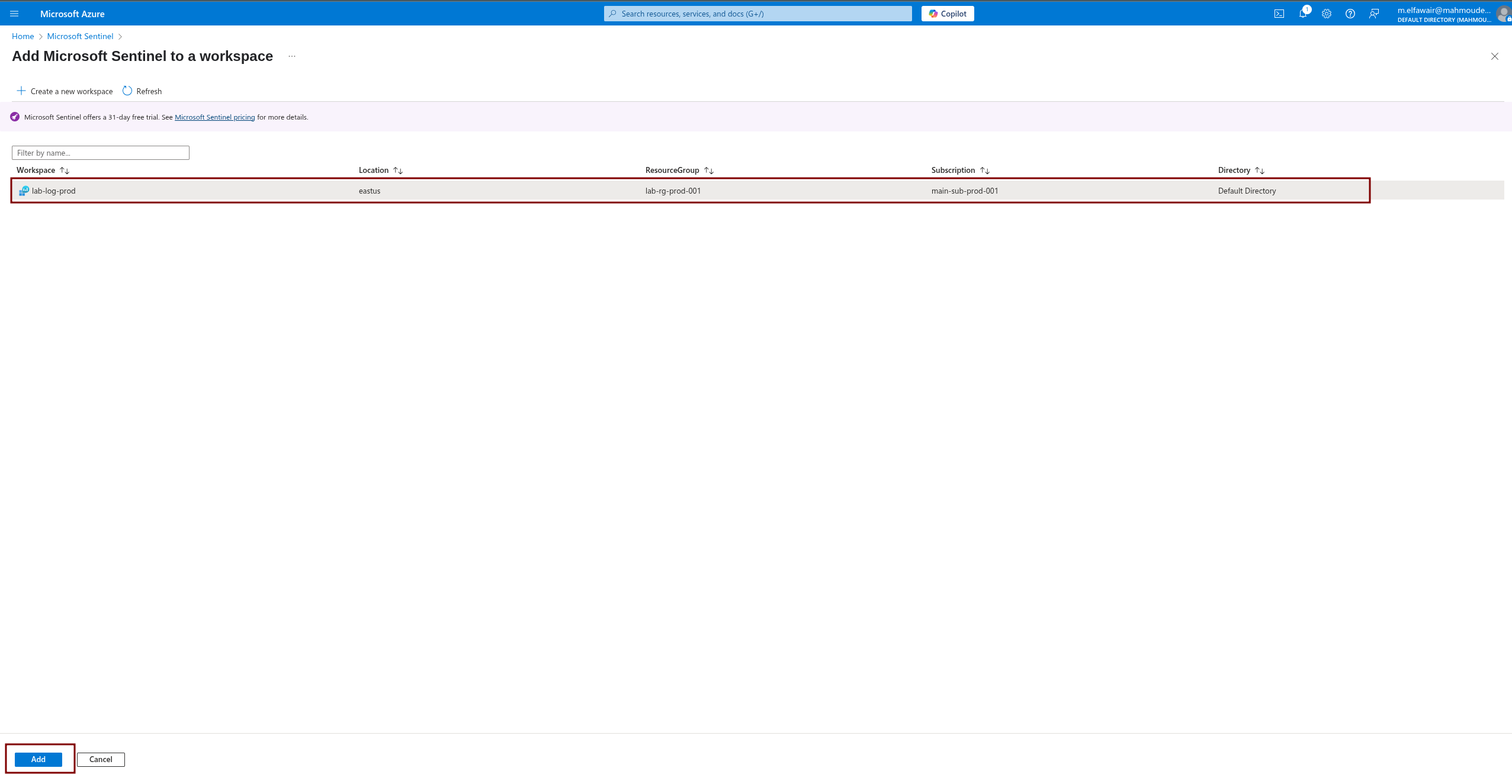Click the account email text
Viewport: 1512px width, 784px height.
click(x=1444, y=10)
